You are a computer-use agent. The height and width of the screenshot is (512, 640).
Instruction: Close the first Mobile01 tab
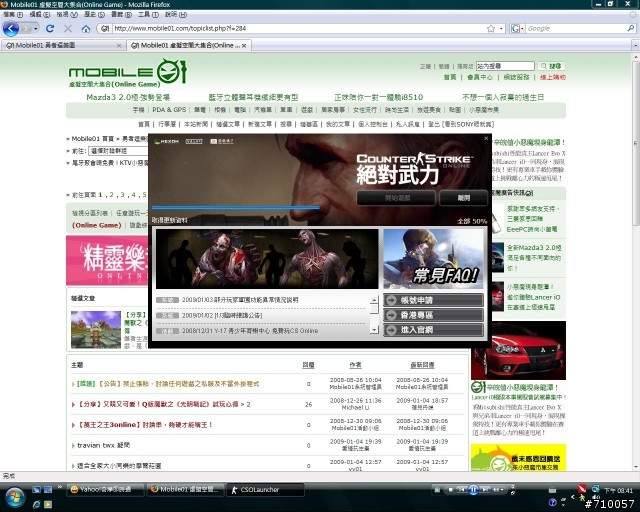click(119, 46)
